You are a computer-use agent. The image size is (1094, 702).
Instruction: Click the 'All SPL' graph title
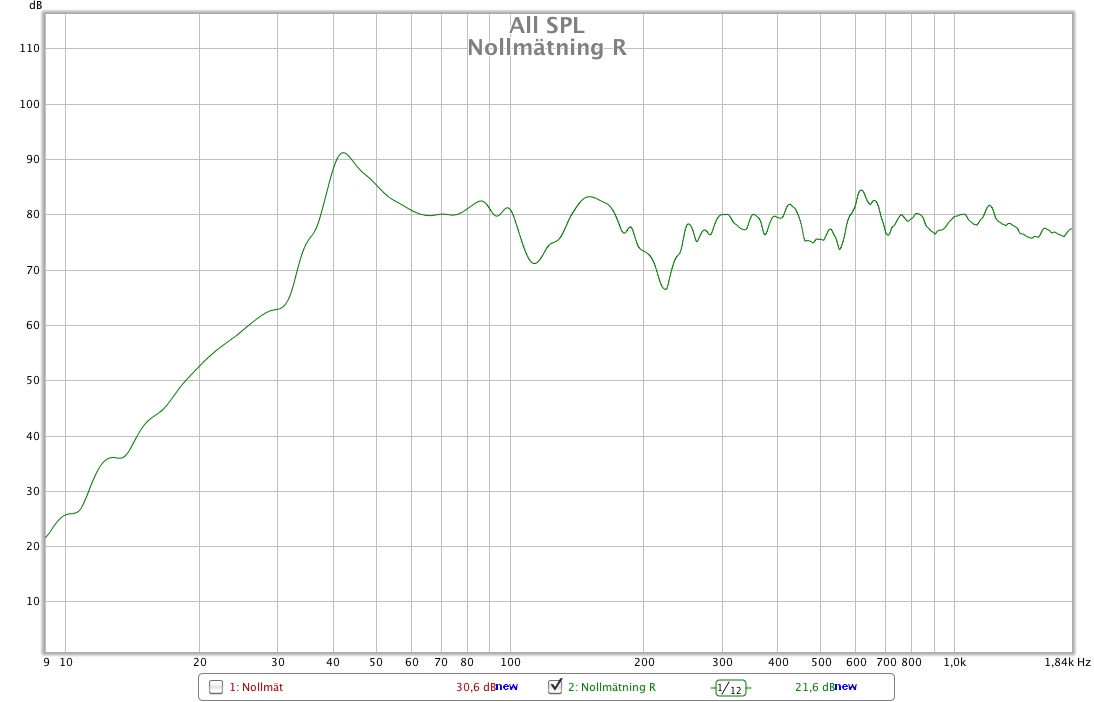[x=547, y=25]
